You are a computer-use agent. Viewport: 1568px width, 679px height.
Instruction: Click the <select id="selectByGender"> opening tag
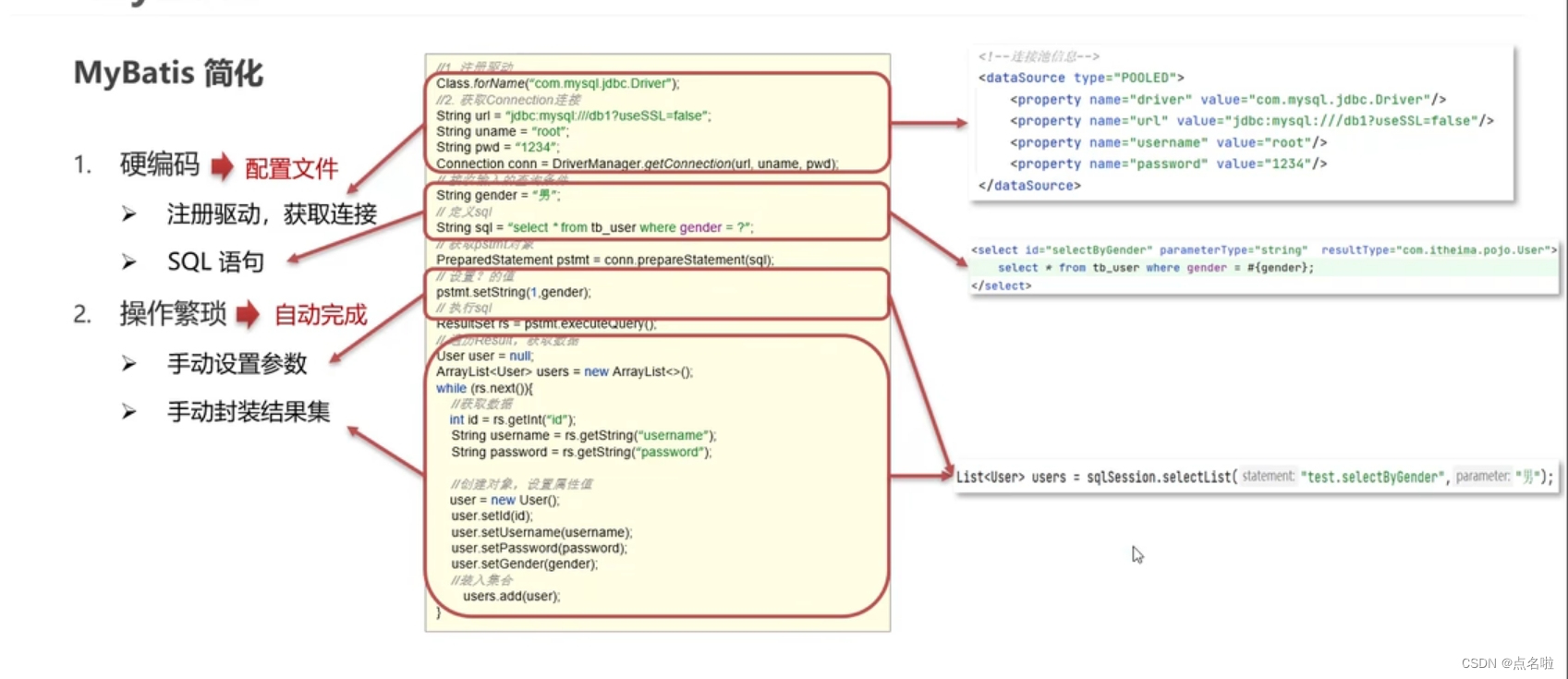(1264, 250)
